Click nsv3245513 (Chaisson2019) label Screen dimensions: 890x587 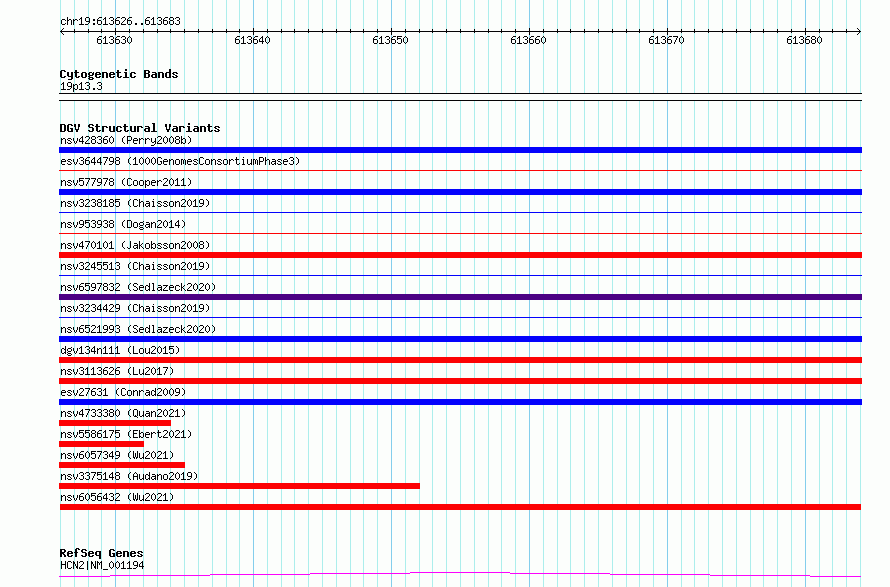[135, 266]
